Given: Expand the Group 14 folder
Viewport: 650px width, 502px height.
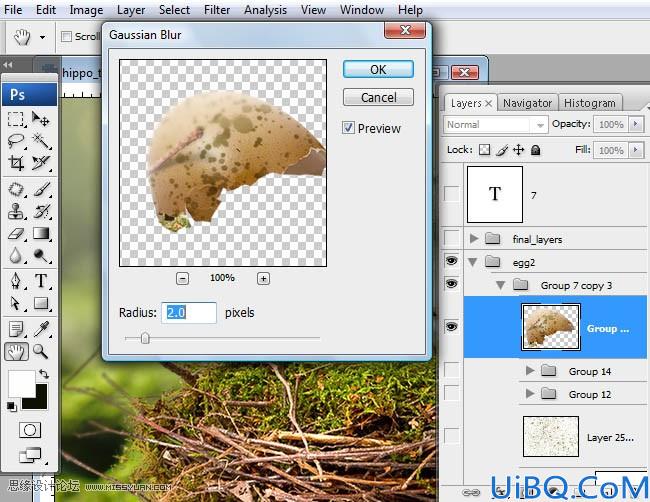Looking at the screenshot, I should [529, 370].
